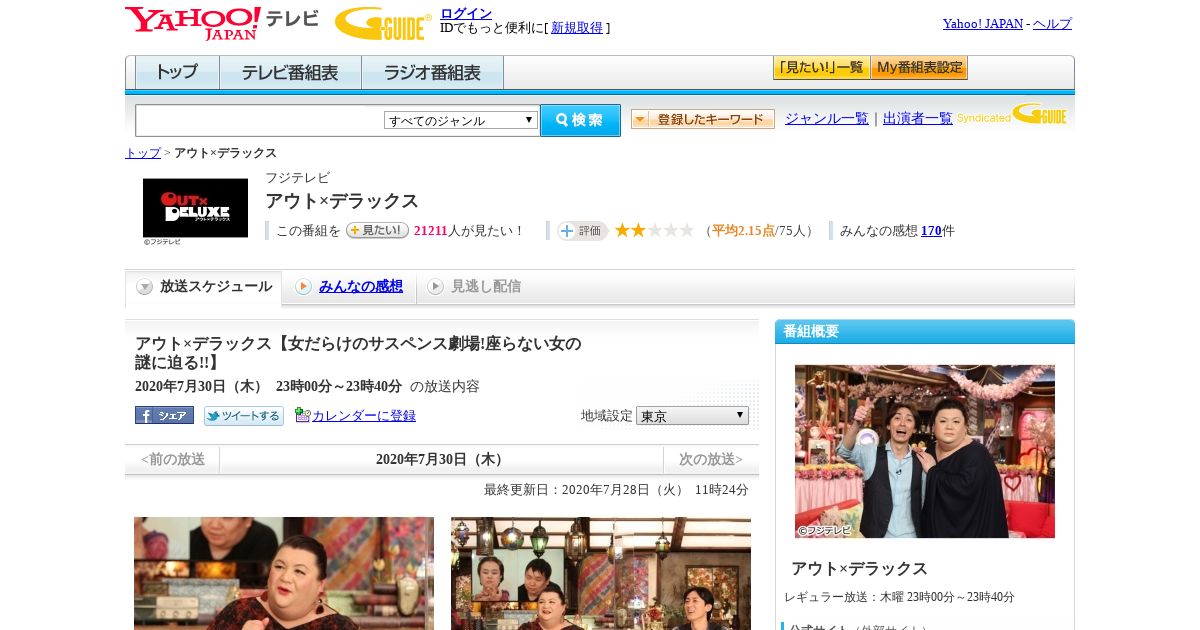Viewport: 1200px width, 630px height.
Task: Go to 次の放送> next broadcast
Action: coord(711,459)
